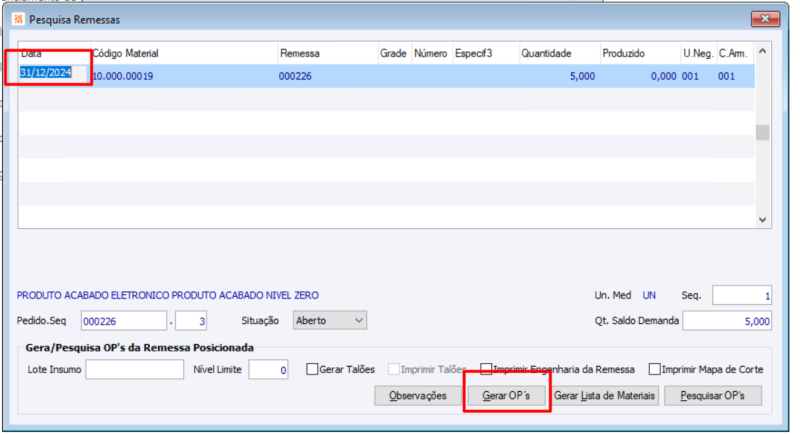Screen dimensions: 800x434
Task: Click the scroll down arrow of the grid
Action: 762,220
